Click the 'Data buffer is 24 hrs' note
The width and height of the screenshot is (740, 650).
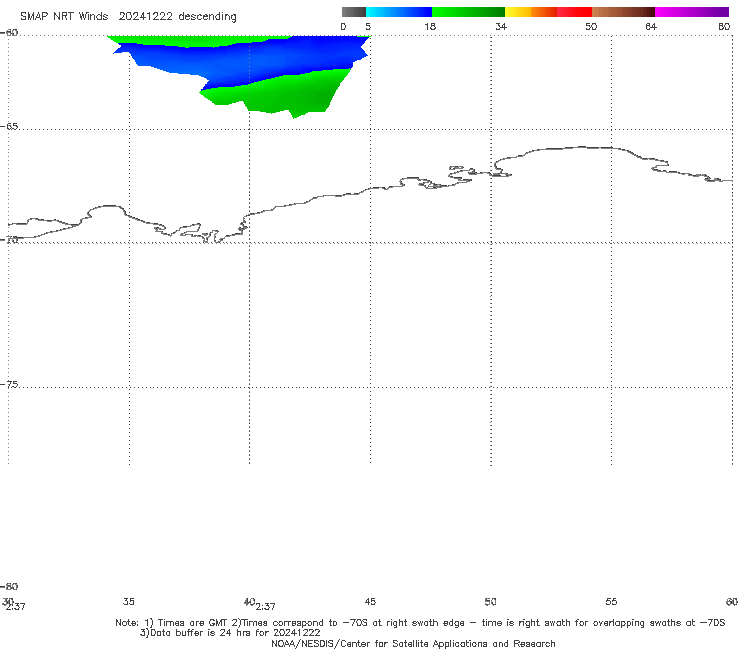point(230,633)
